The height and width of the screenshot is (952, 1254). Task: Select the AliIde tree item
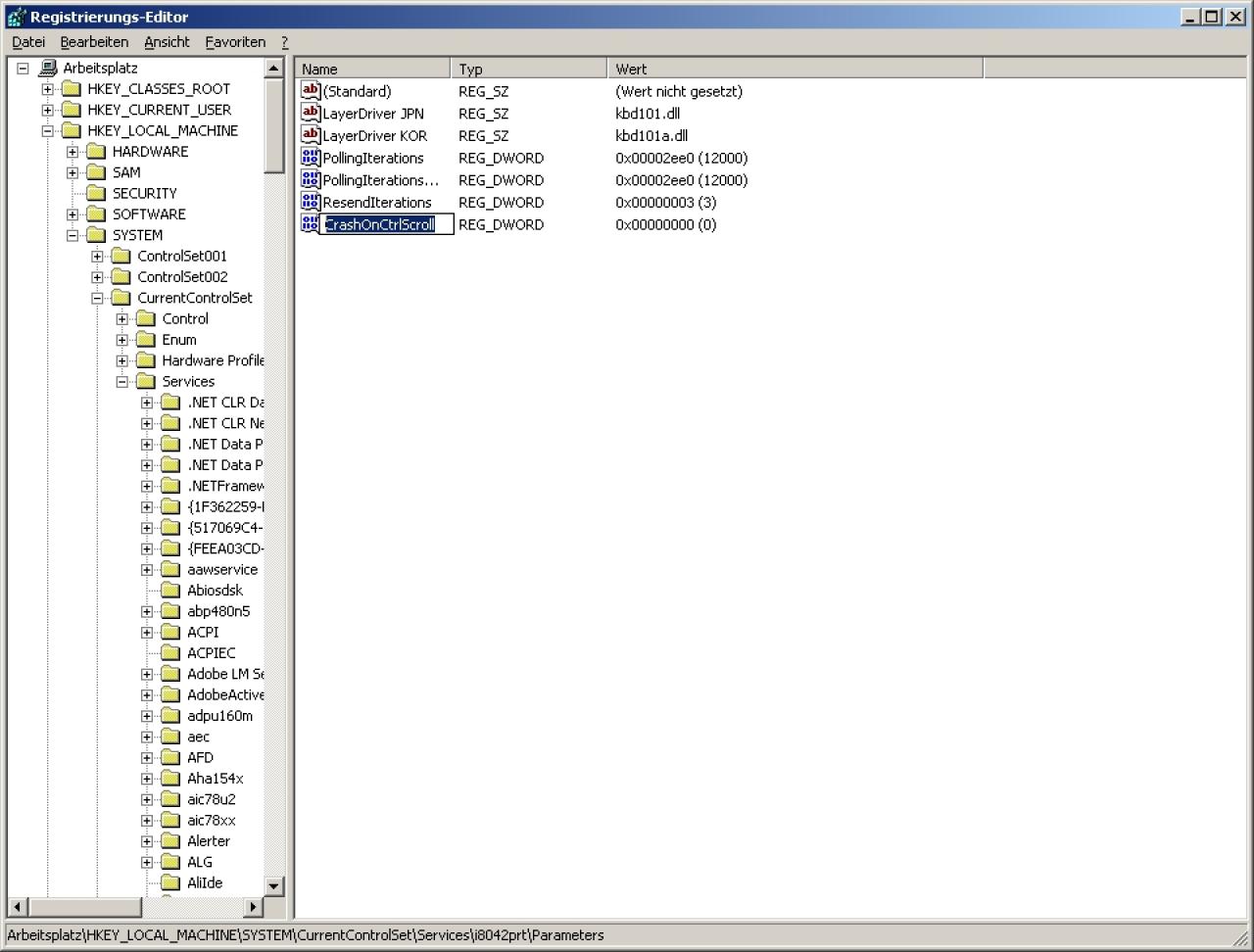[205, 883]
